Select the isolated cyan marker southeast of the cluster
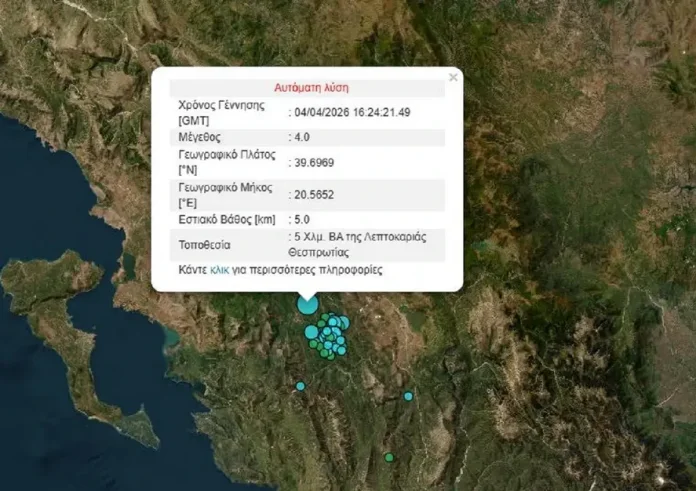This screenshot has width=696, height=491. pos(408,396)
